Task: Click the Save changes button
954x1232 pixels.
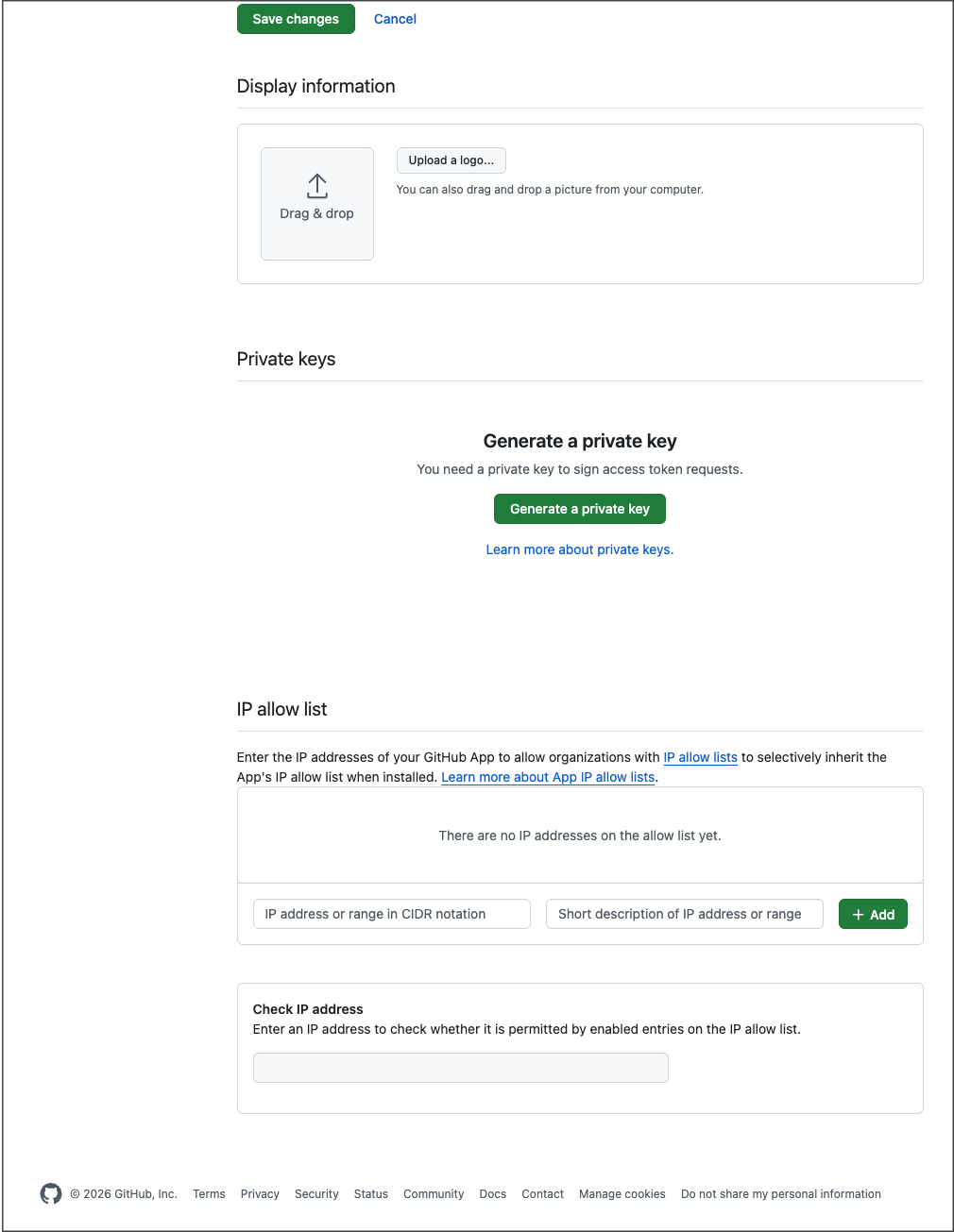Action: 296,19
